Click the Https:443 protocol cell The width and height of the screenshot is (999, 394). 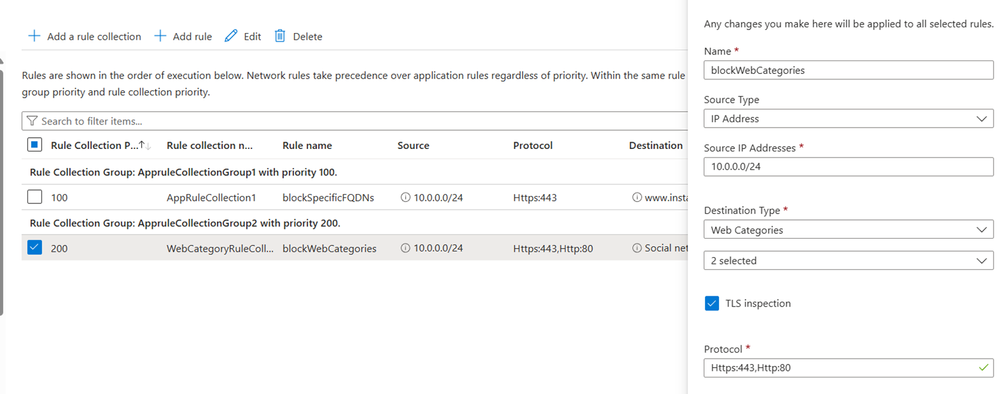point(535,198)
